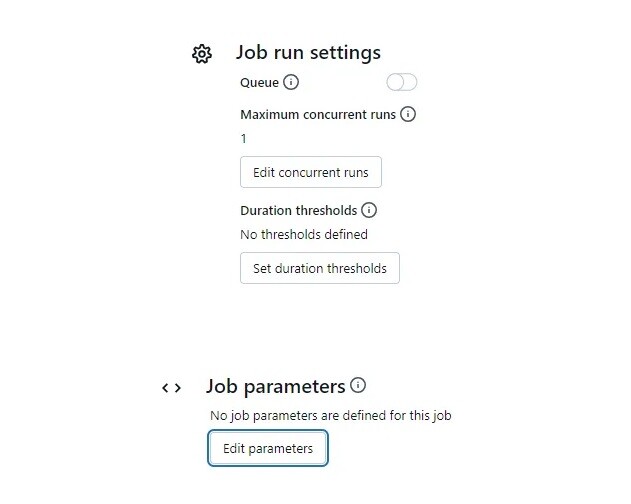Click the info icon next to Queue
This screenshot has width=631, height=504.
coord(291,83)
